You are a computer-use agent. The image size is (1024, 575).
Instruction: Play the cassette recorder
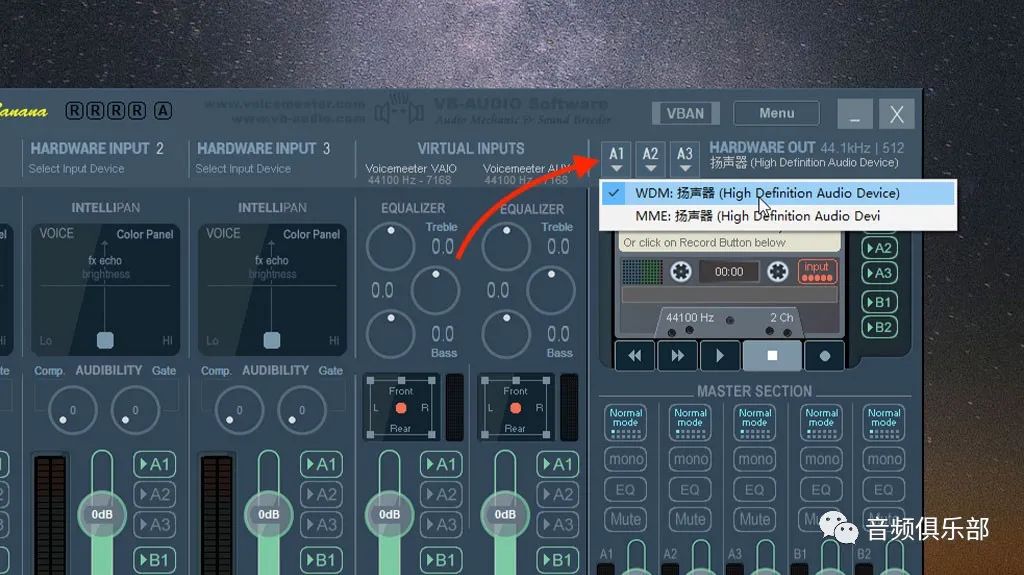[x=720, y=355]
